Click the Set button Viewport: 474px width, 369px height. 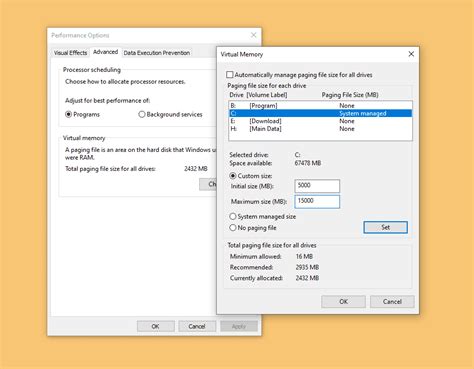[385, 227]
